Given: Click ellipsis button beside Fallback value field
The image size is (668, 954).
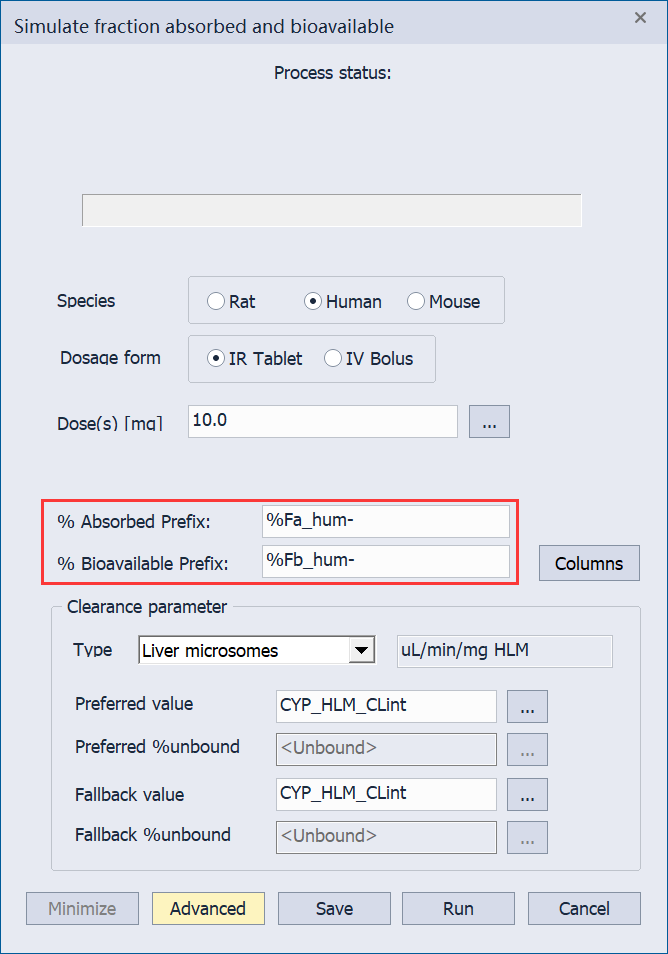Looking at the screenshot, I should [527, 795].
